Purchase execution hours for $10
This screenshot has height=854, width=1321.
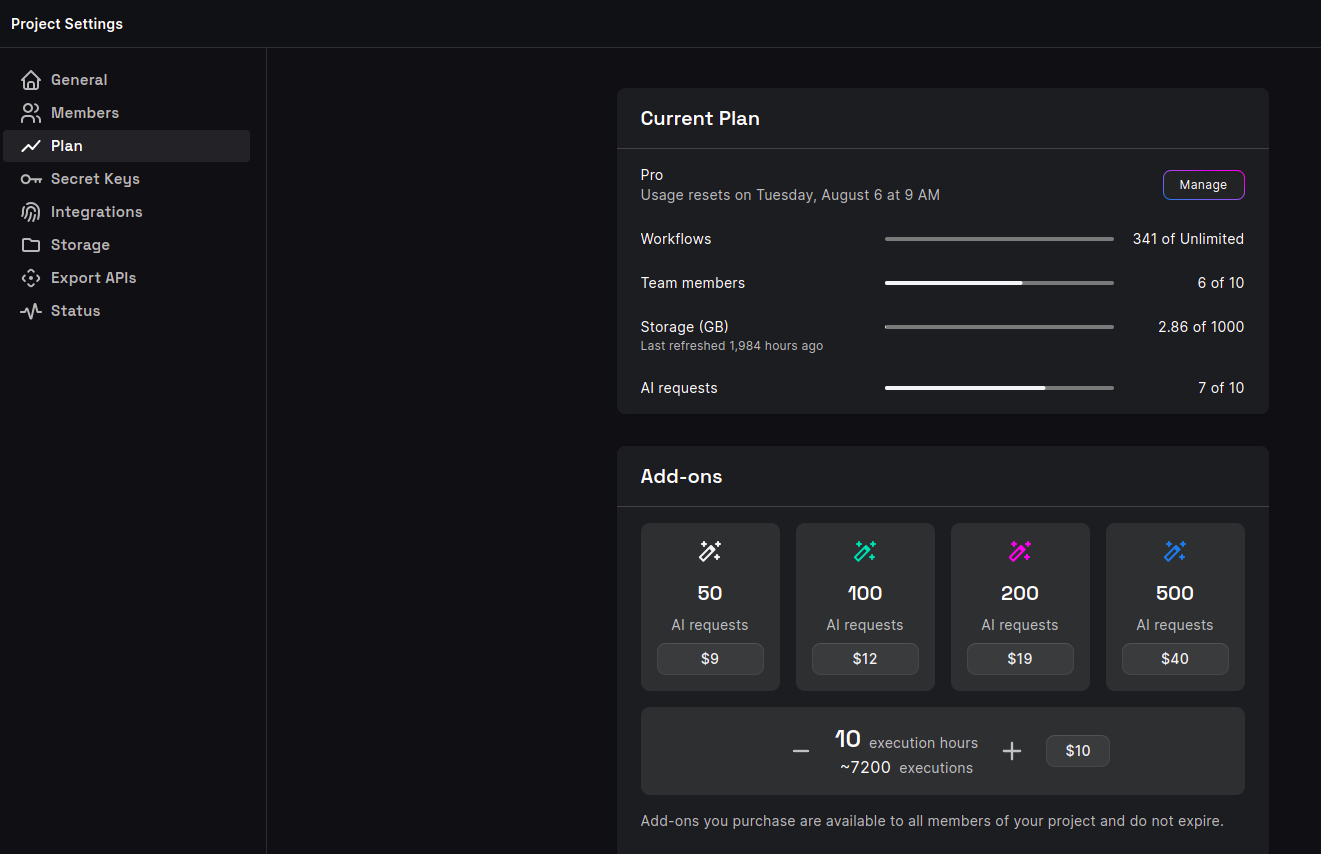(1078, 751)
